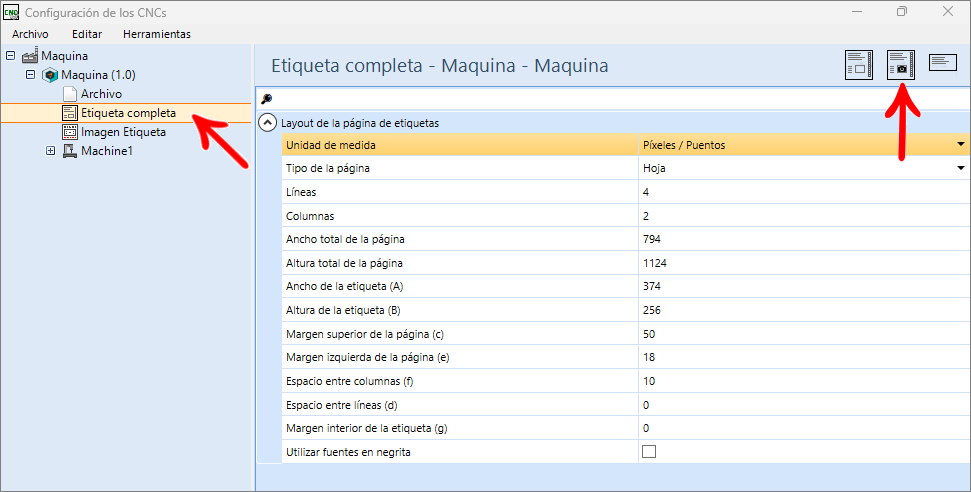The width and height of the screenshot is (971, 492).
Task: Click the Líneas value field
Action: coord(800,192)
